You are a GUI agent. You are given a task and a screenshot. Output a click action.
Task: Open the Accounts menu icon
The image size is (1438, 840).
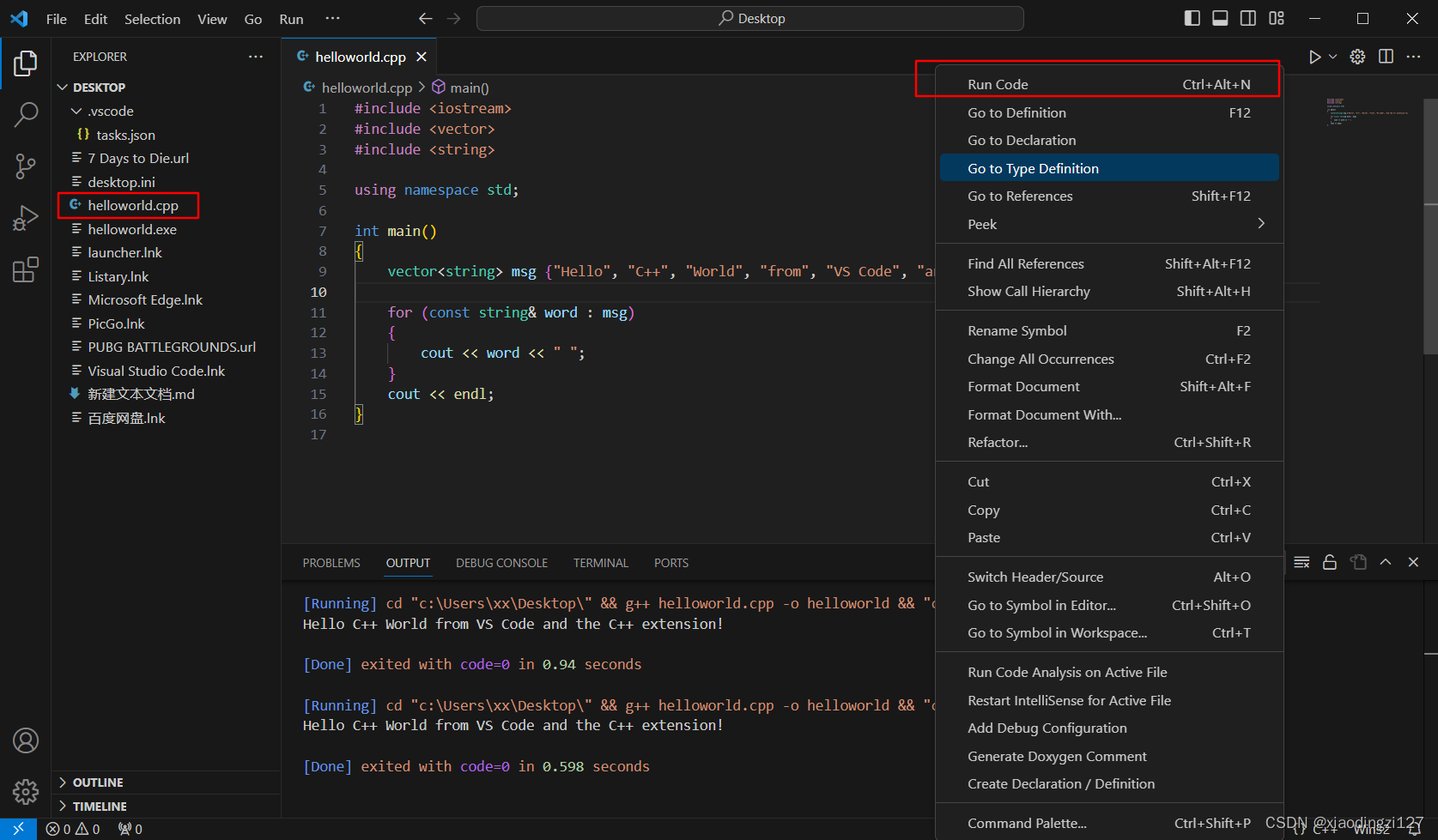[26, 740]
